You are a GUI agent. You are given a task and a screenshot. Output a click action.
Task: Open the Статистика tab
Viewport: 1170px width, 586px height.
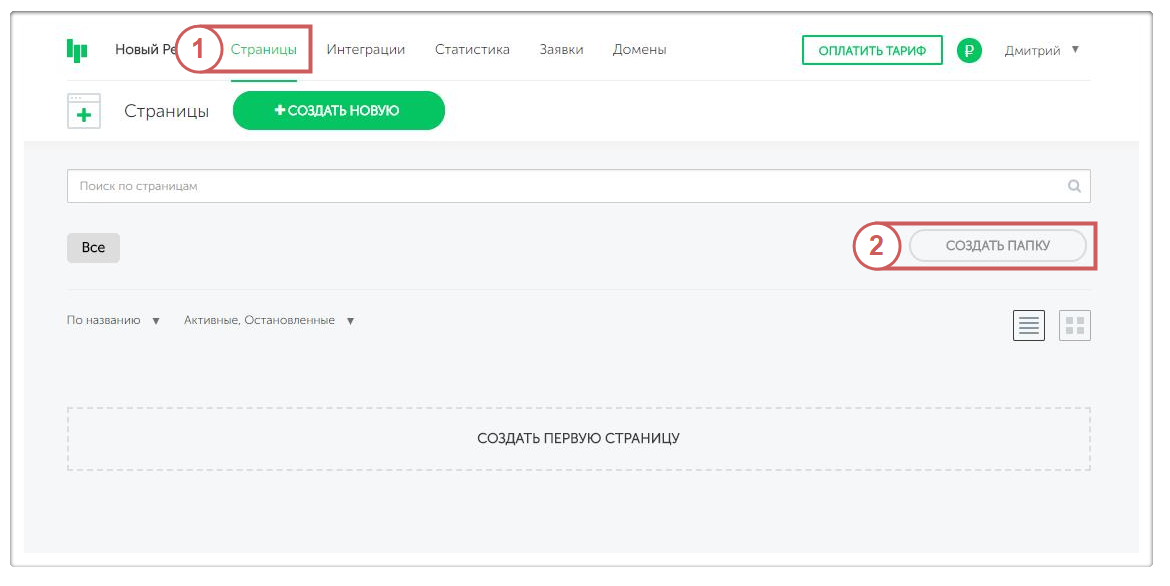point(472,49)
